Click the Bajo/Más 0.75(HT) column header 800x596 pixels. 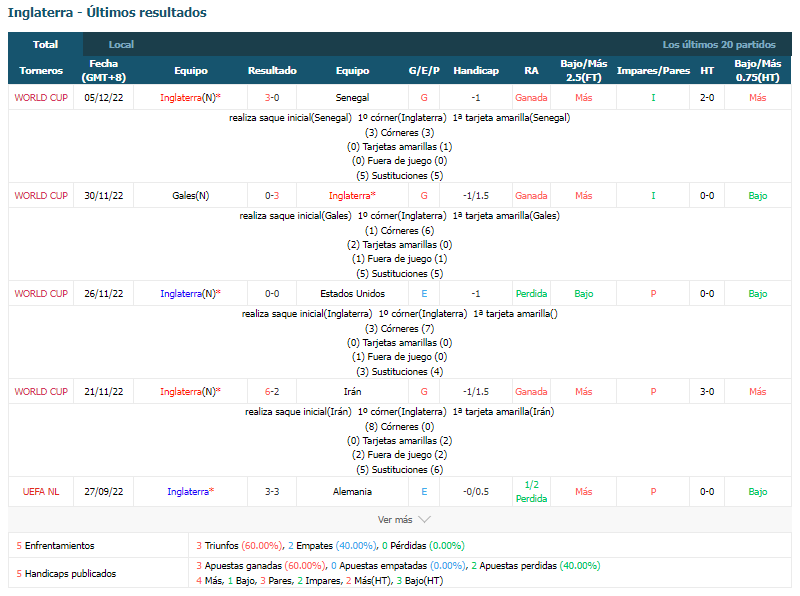point(758,70)
